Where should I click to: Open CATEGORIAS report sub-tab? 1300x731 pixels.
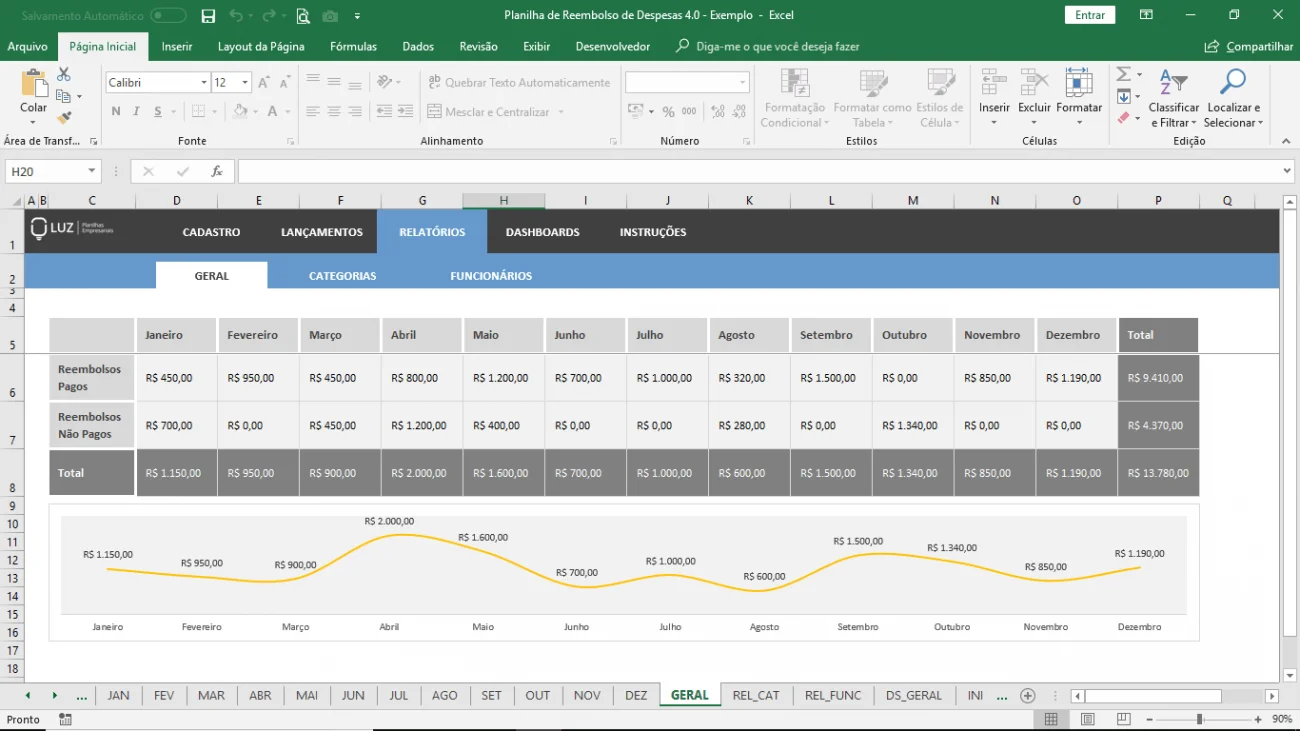tap(342, 276)
